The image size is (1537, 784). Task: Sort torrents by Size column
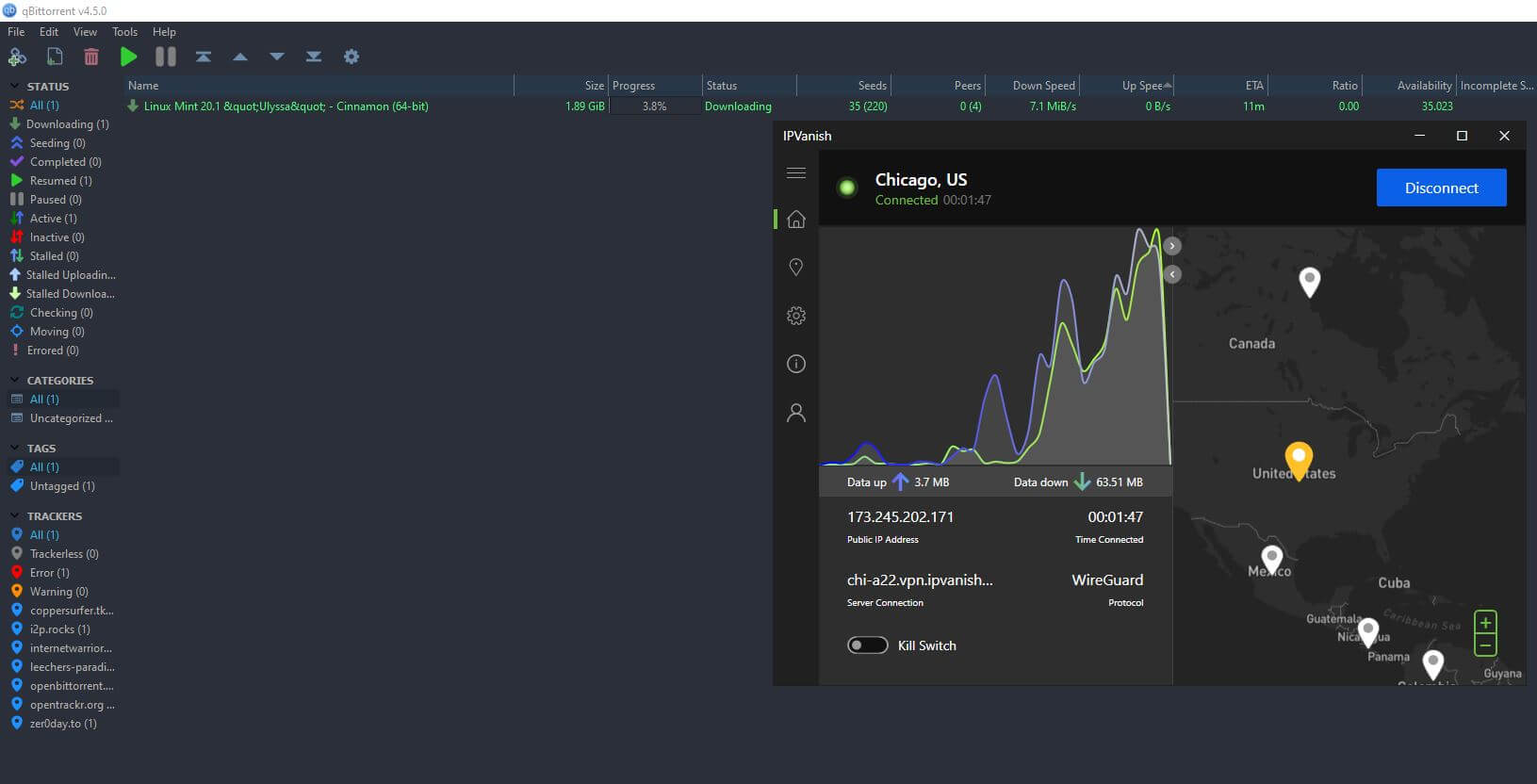click(561, 86)
